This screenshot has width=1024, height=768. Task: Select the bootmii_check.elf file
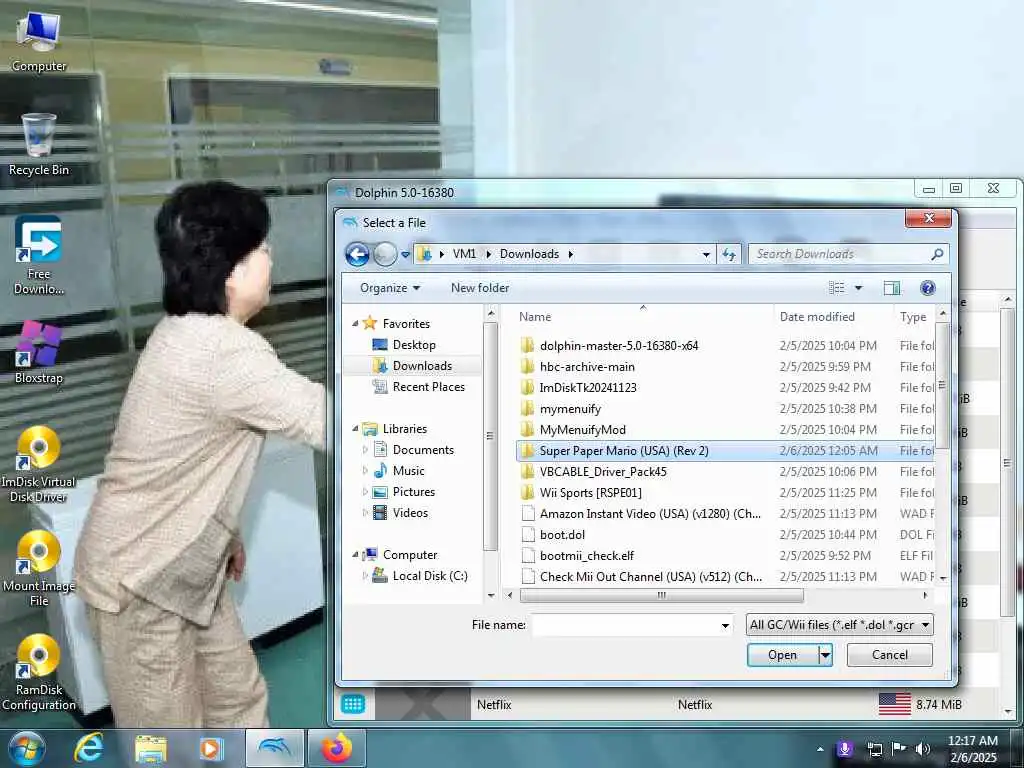[725, 556]
